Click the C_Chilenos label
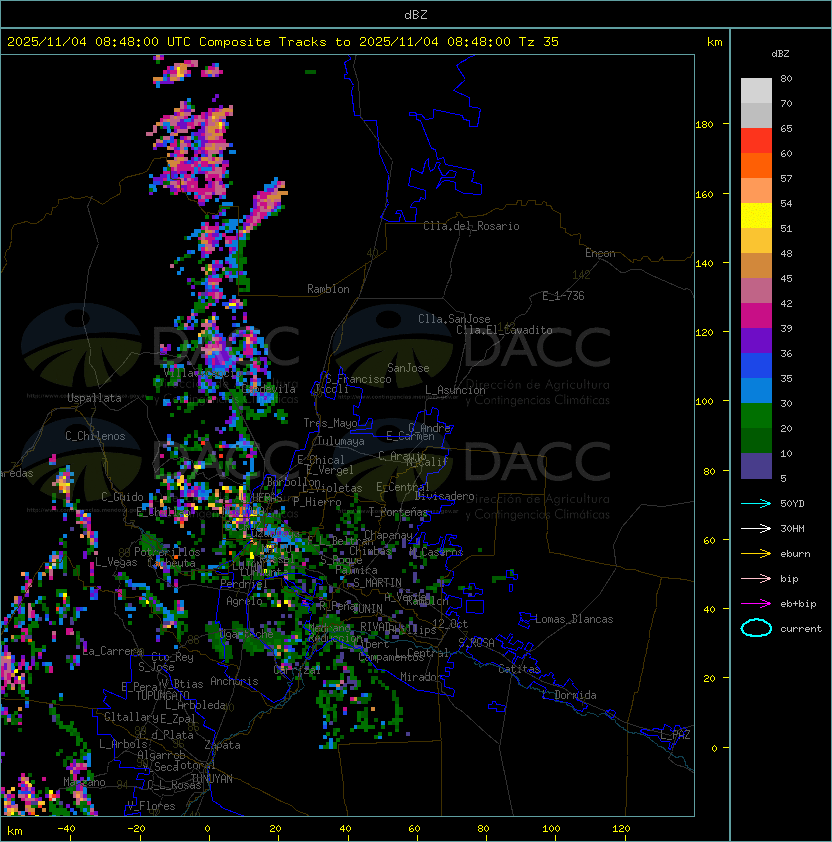 [95, 436]
